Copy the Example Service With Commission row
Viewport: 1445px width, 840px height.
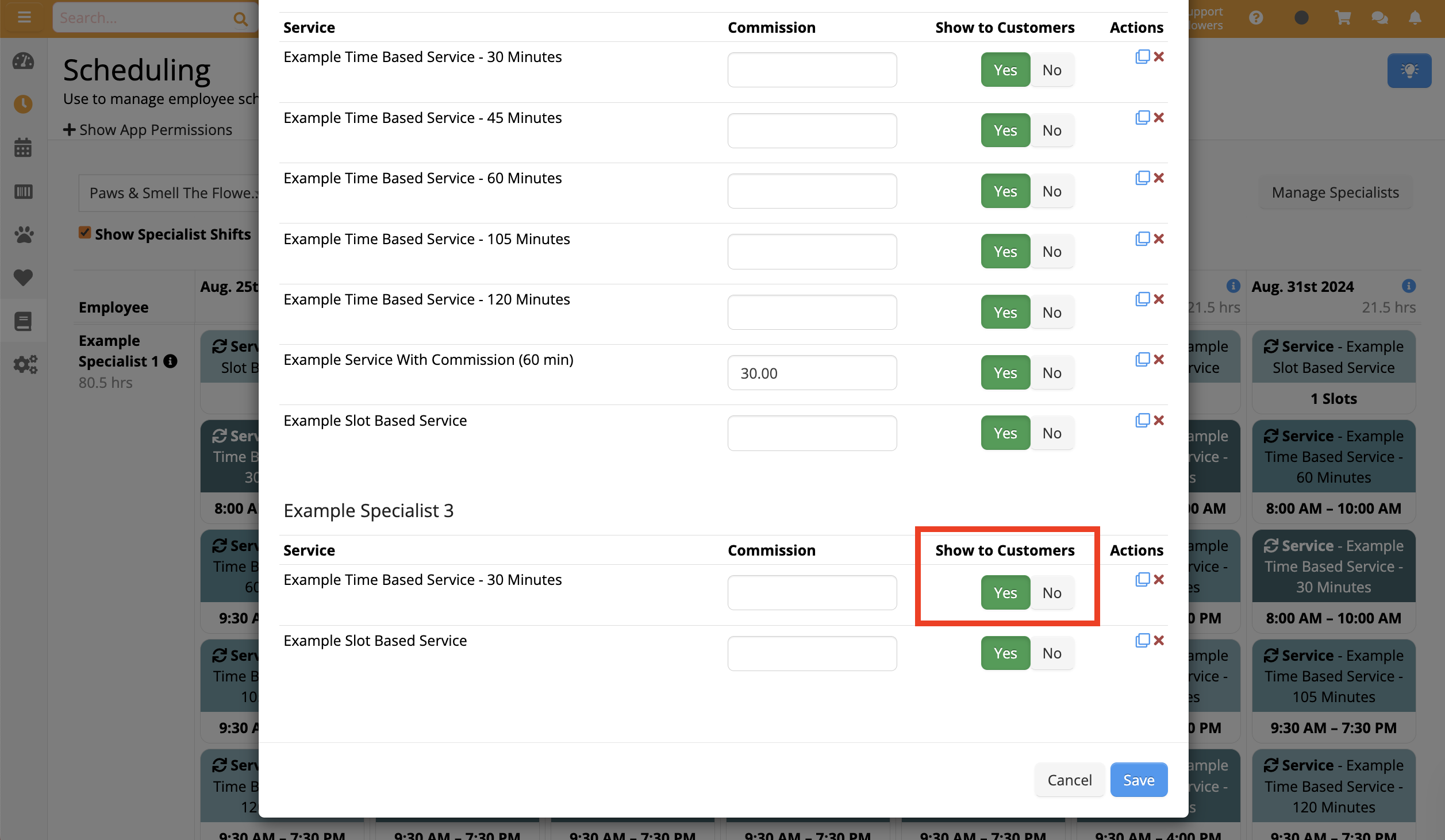pos(1142,360)
